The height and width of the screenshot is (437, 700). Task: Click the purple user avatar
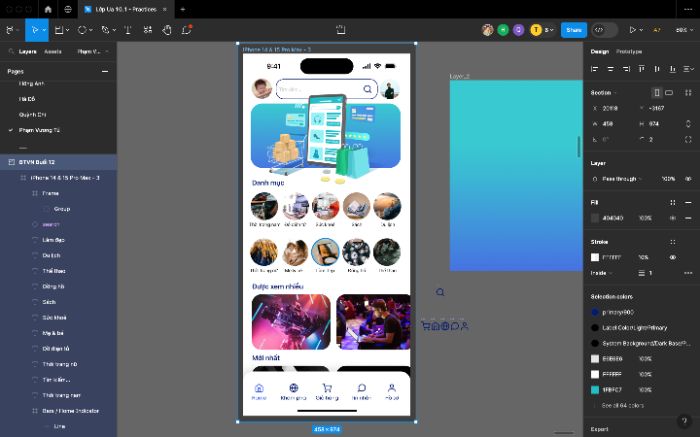pyautogui.click(x=518, y=30)
